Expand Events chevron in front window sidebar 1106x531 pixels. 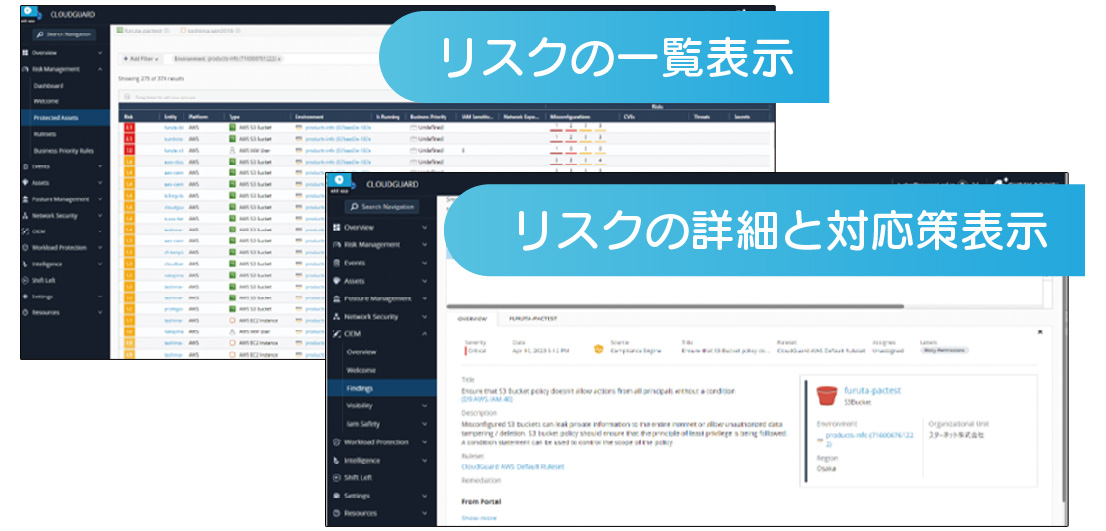pos(424,263)
